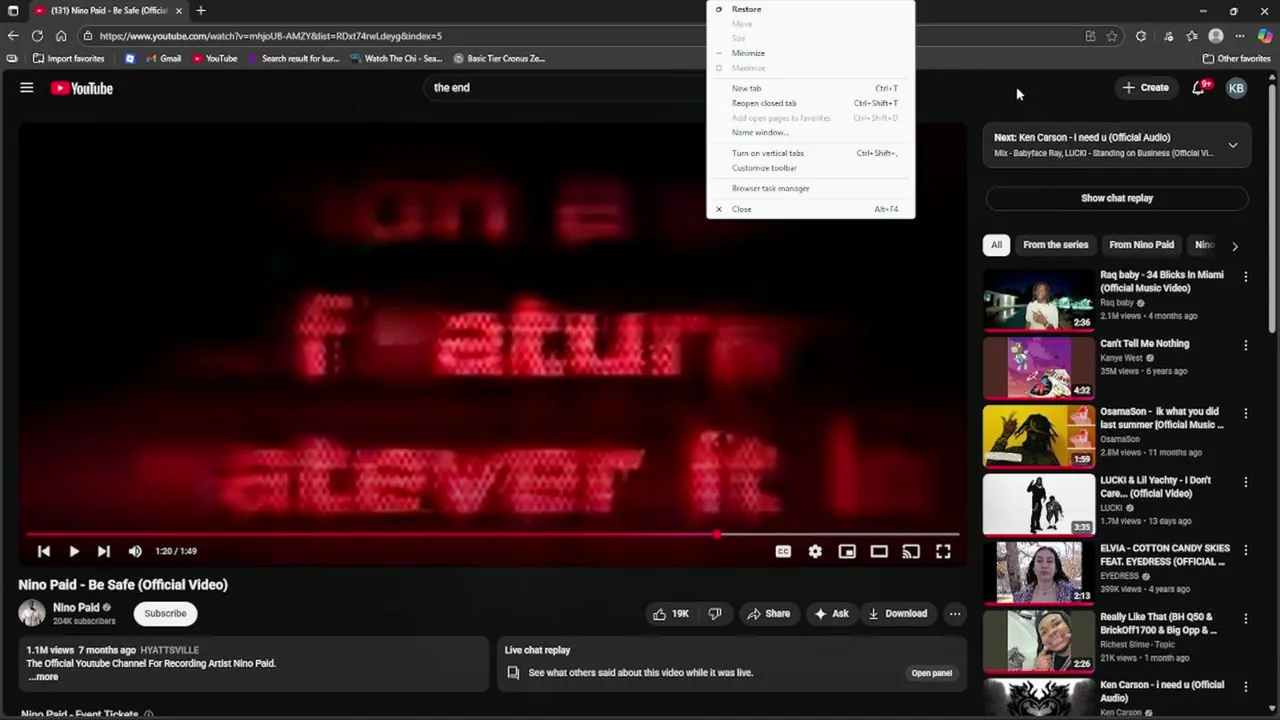Resume the paused video with play button
The image size is (1280, 720).
73,551
